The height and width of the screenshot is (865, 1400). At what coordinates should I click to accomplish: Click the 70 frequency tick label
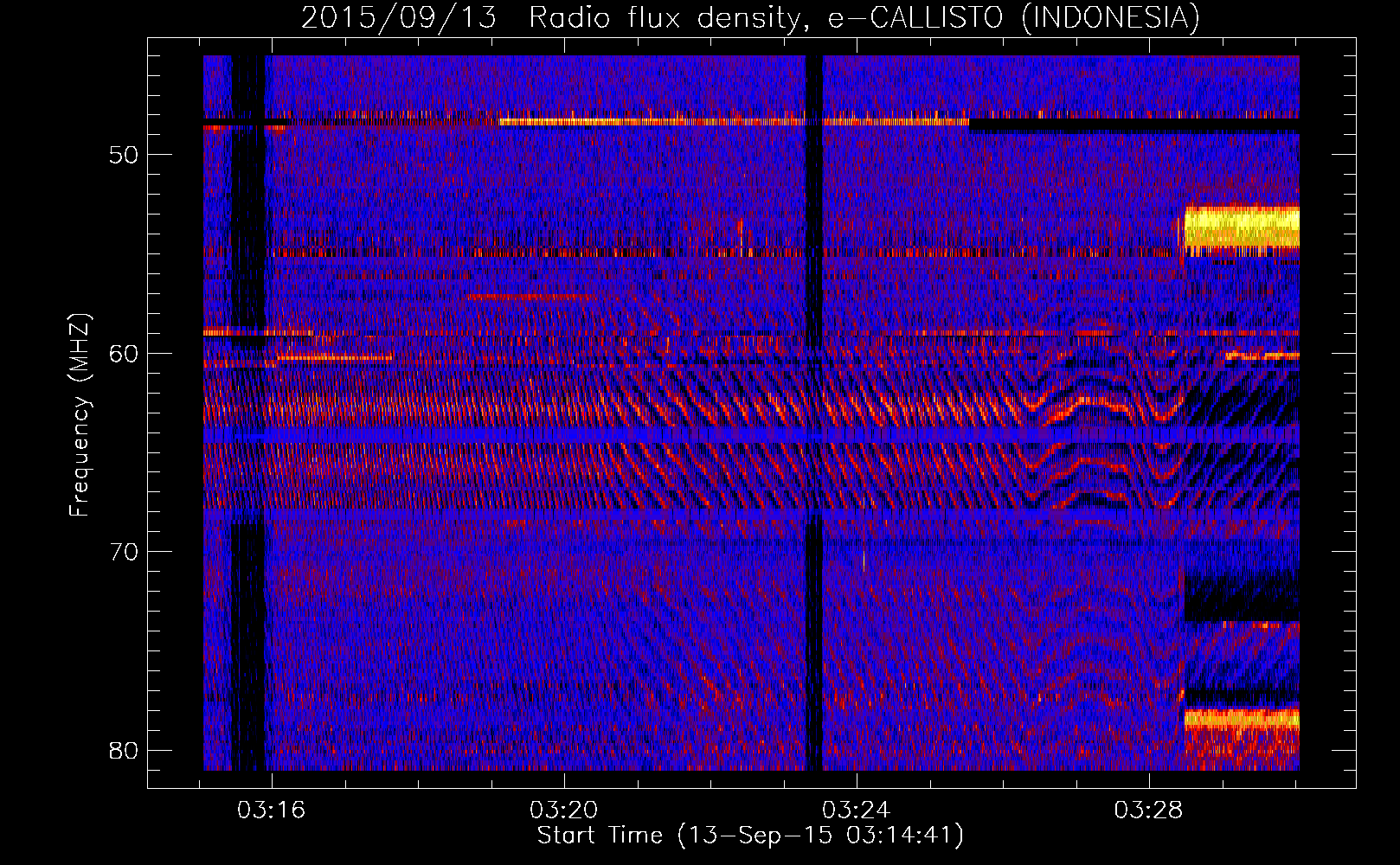click(x=124, y=551)
